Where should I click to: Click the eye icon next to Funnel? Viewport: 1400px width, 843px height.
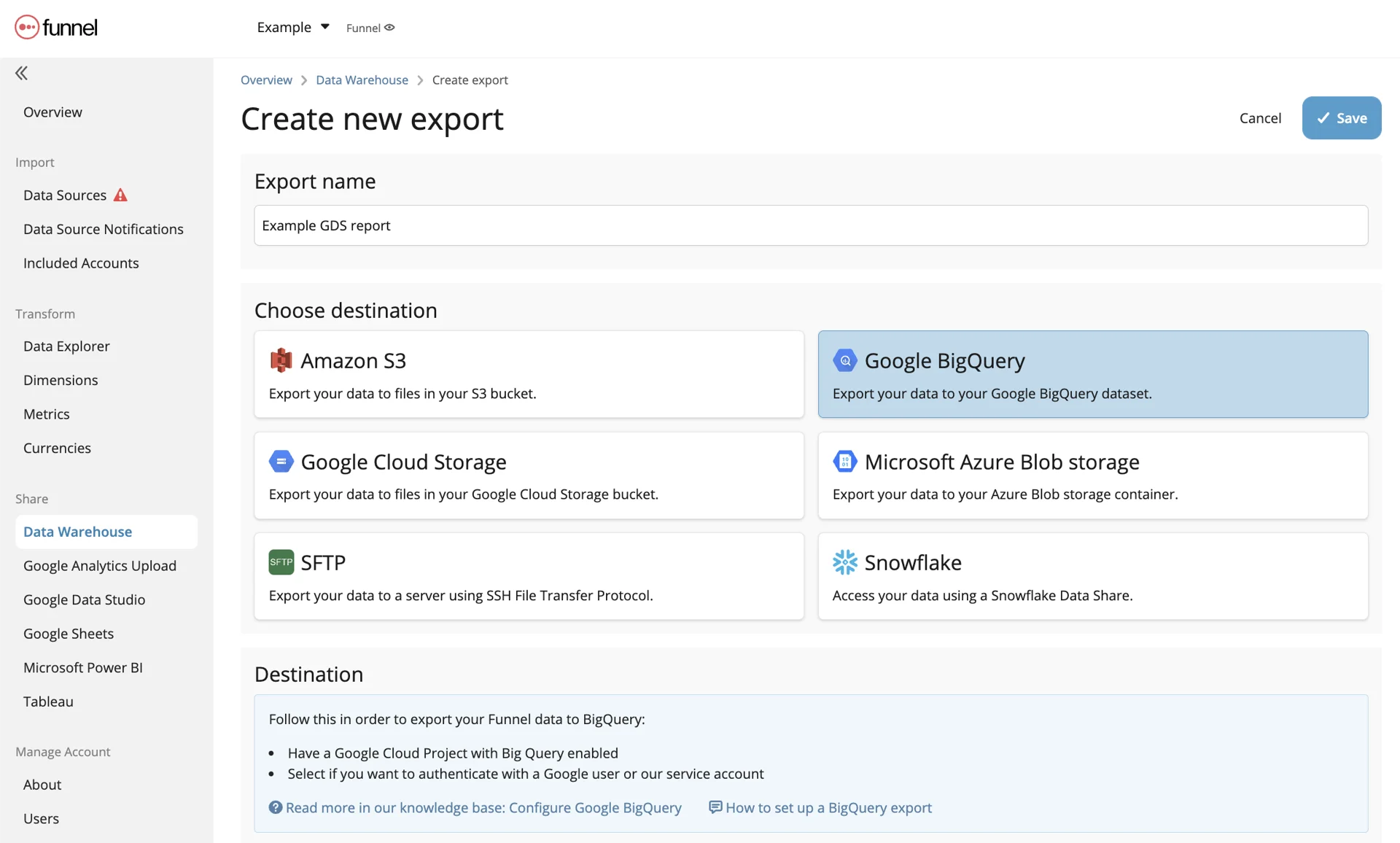point(390,28)
